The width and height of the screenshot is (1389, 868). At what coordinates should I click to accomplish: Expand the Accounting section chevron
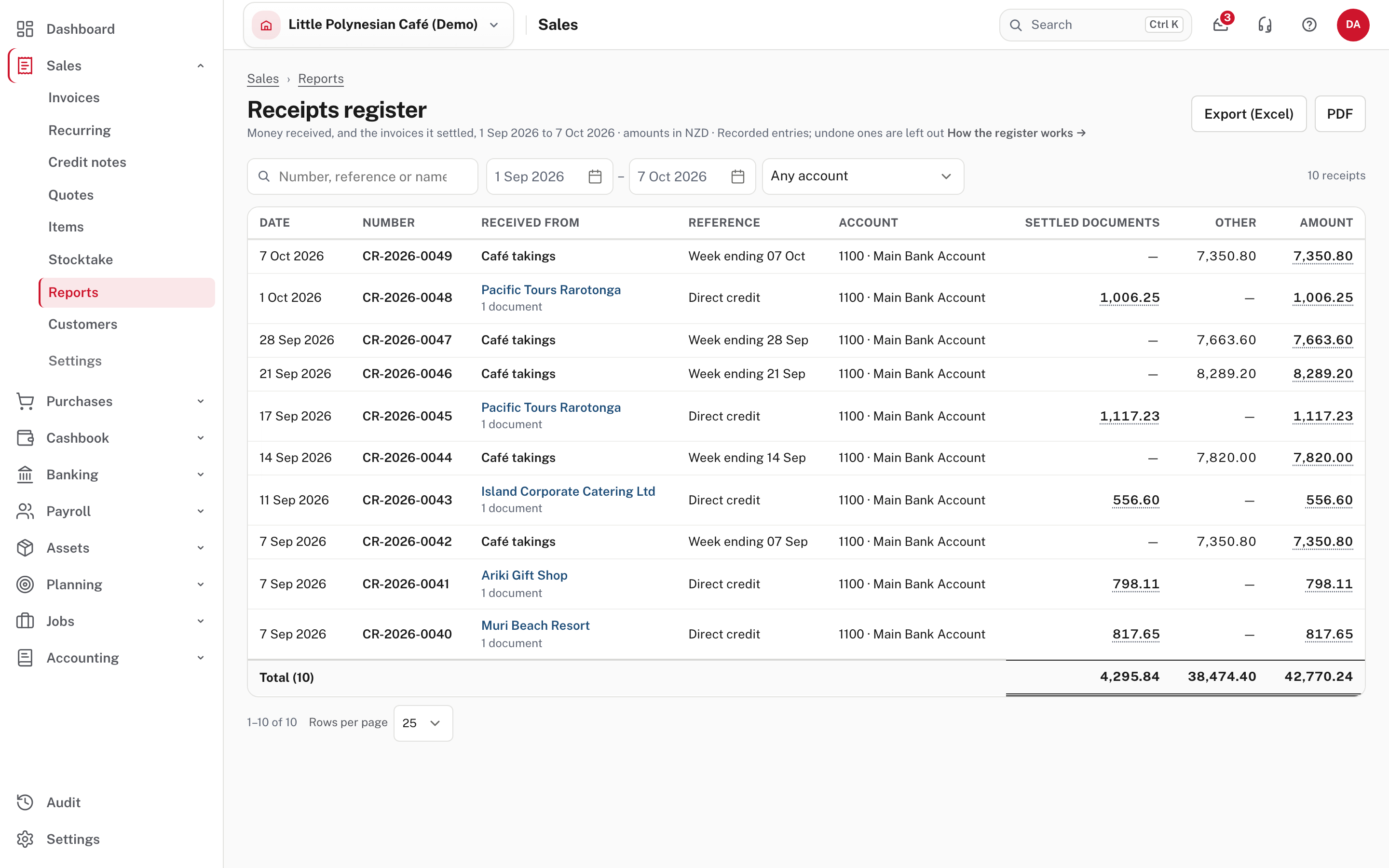click(201, 658)
